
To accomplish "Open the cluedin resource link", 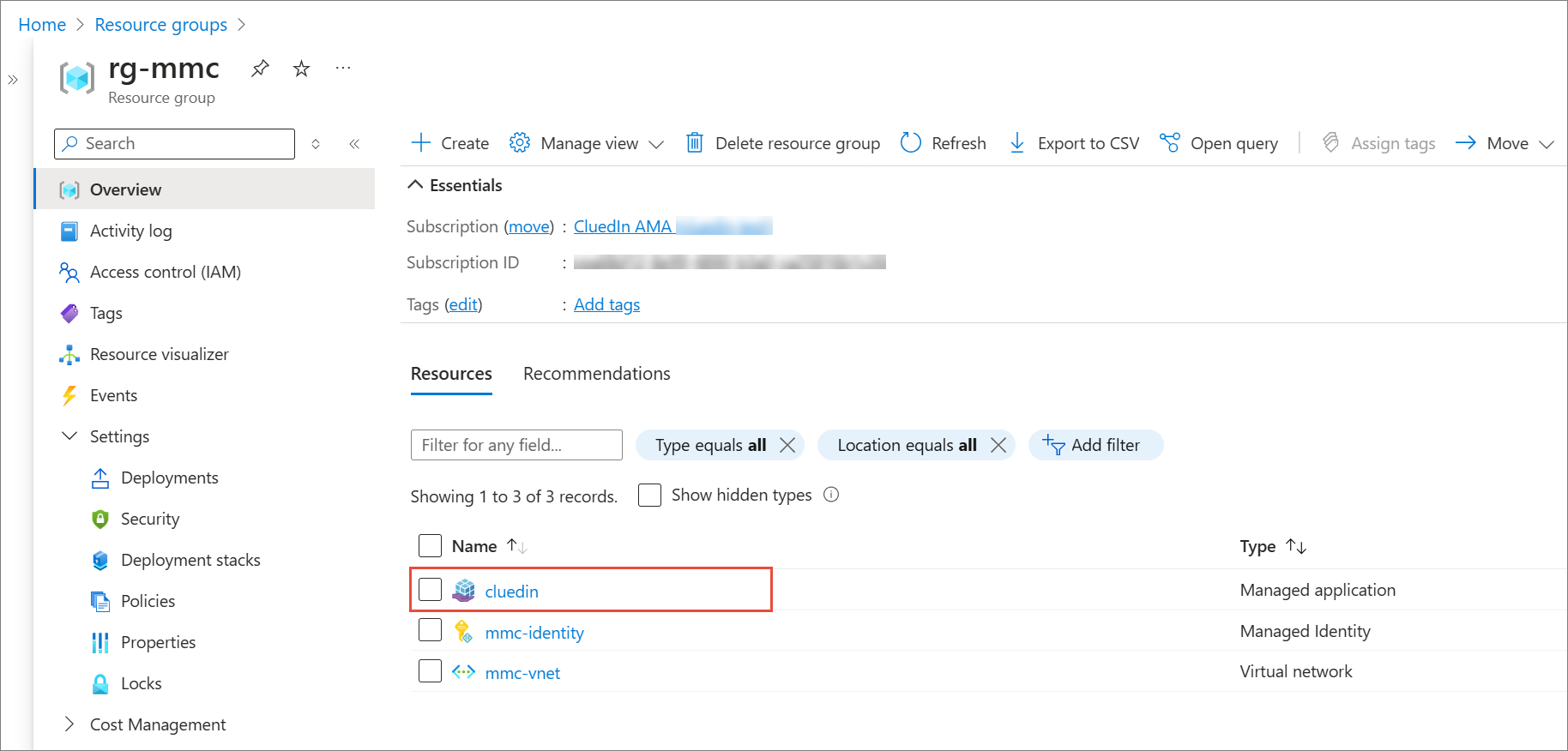I will point(511,592).
